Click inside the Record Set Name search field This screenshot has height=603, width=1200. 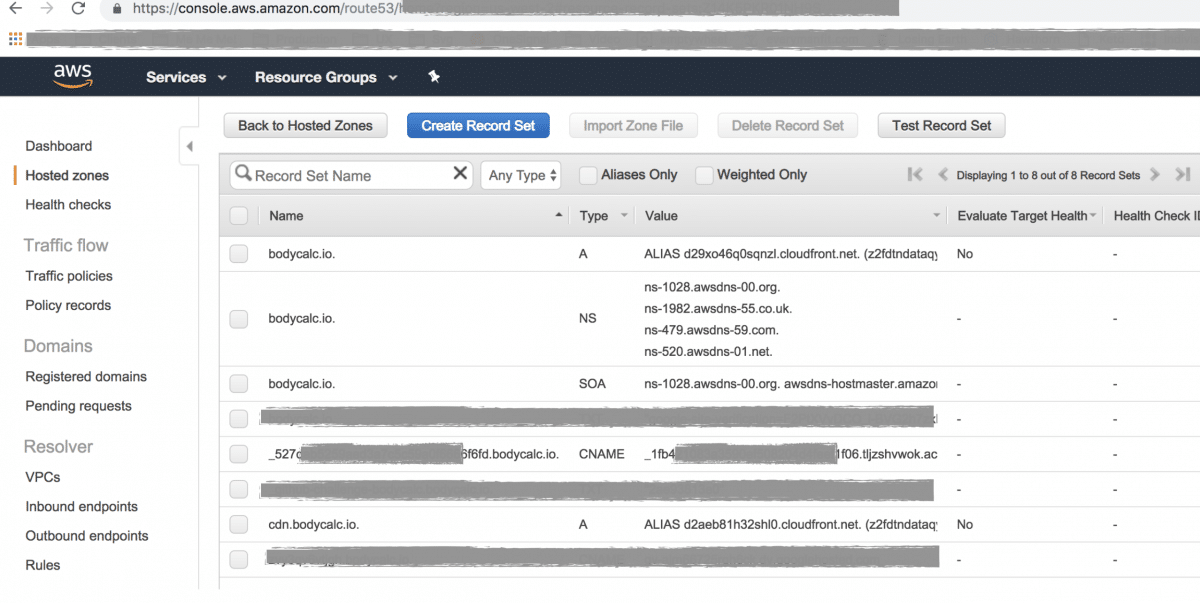pos(350,174)
